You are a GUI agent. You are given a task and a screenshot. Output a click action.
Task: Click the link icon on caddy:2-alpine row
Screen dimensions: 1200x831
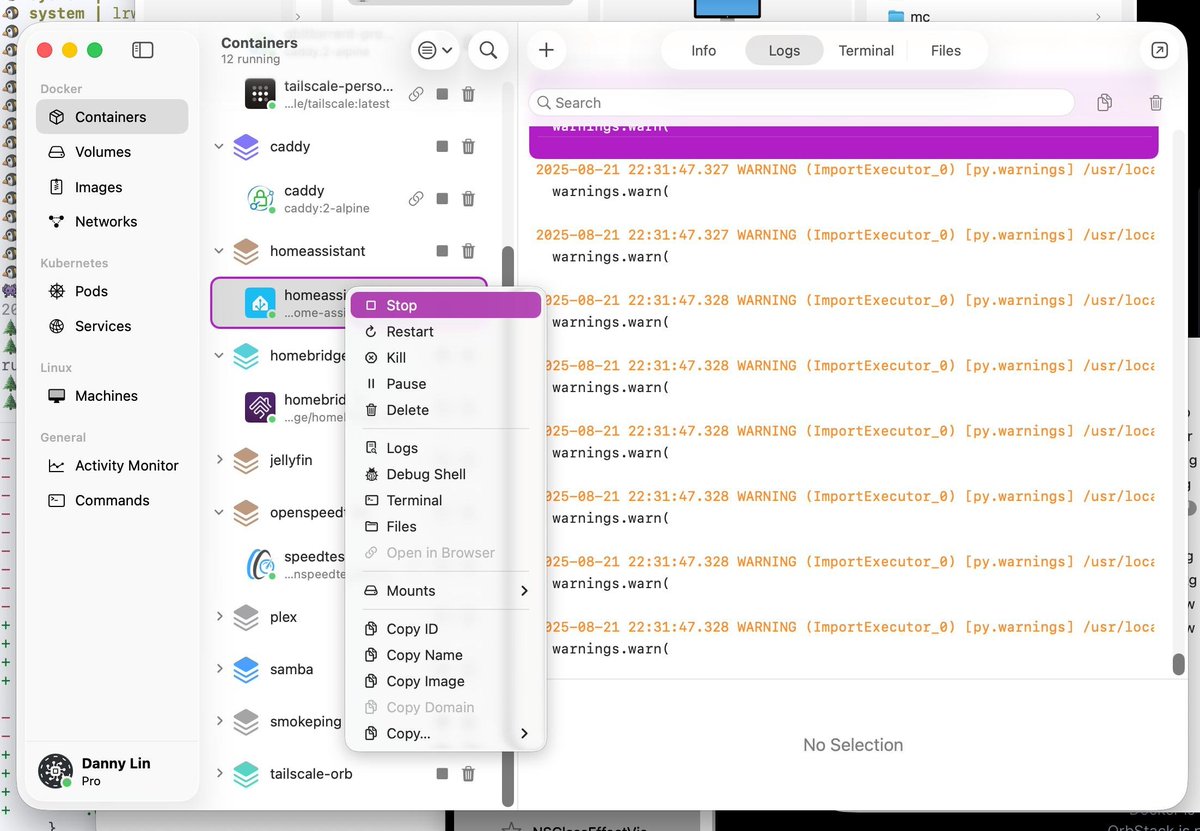(x=416, y=198)
